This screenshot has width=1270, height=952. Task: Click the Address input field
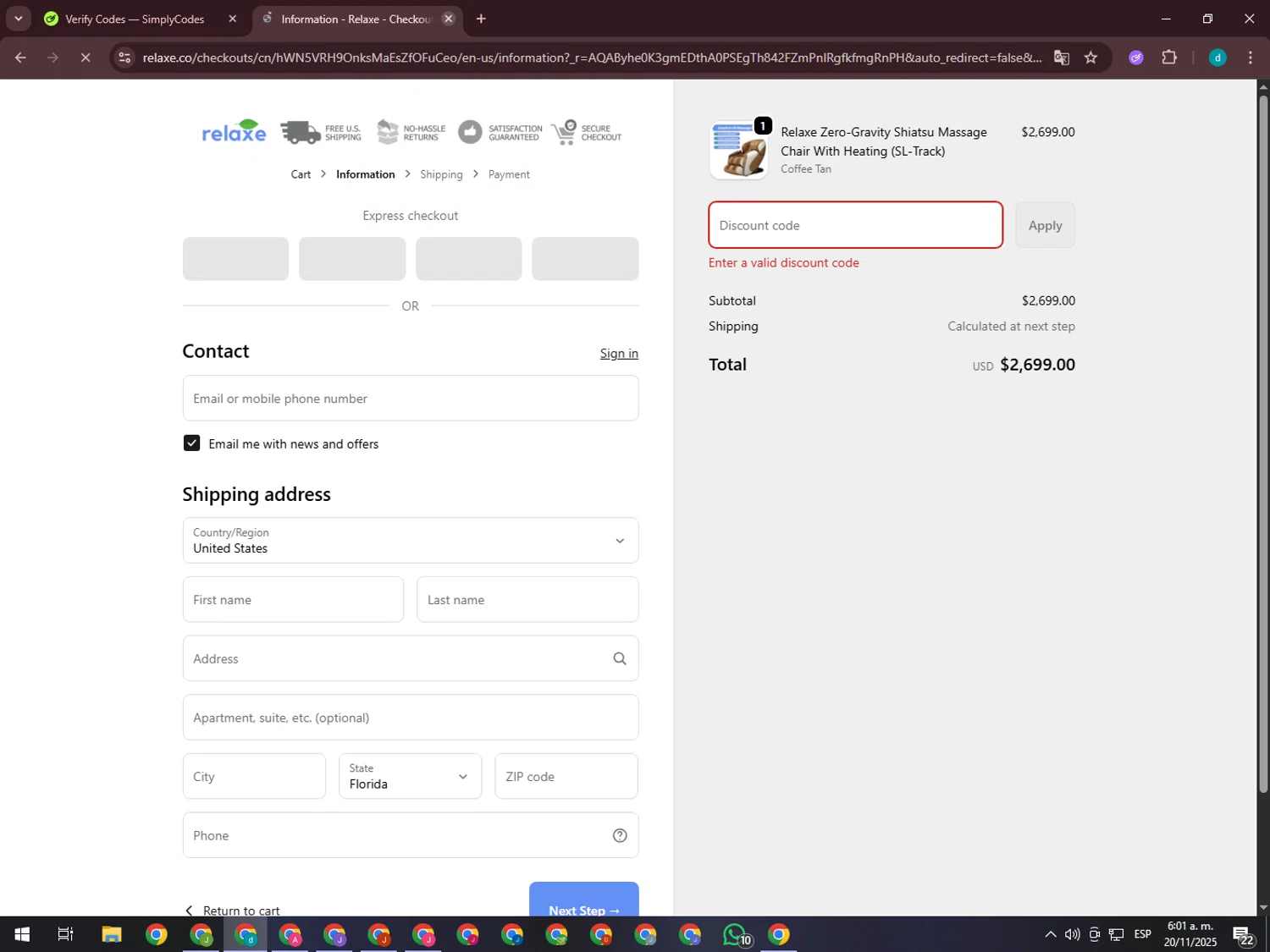pyautogui.click(x=411, y=658)
